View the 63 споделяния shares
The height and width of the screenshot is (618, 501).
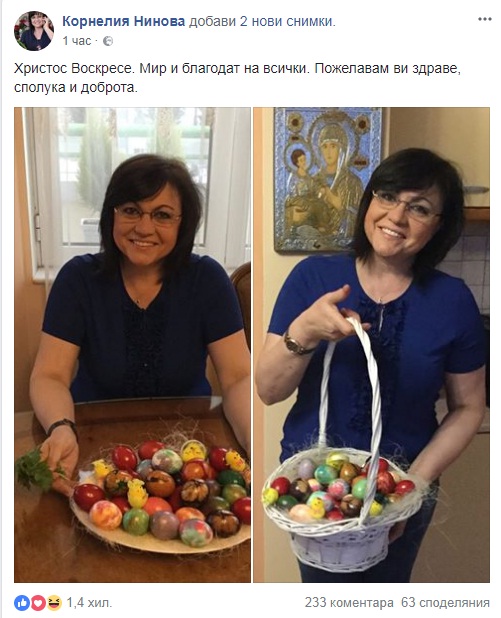pos(445,603)
